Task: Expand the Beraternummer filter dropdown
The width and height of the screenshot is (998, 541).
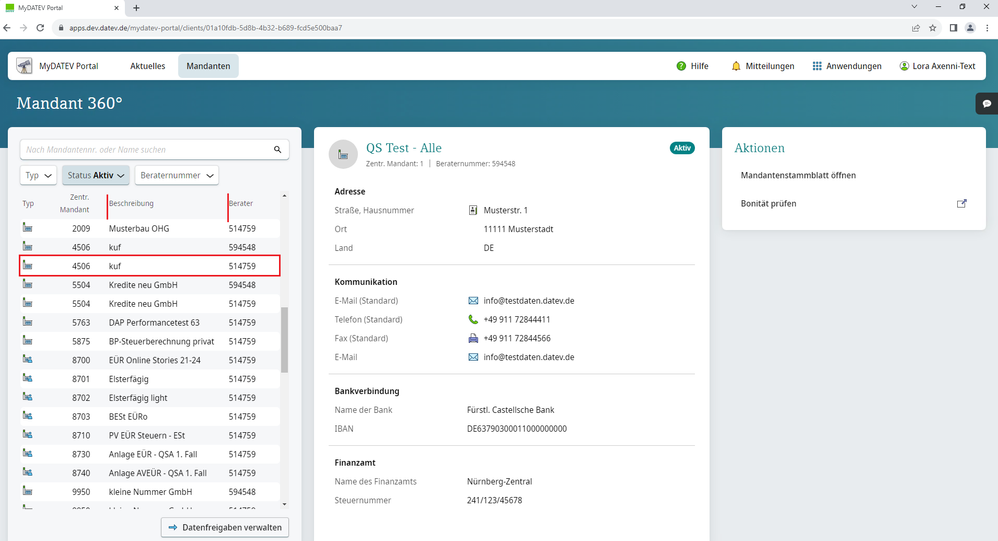Action: (176, 175)
